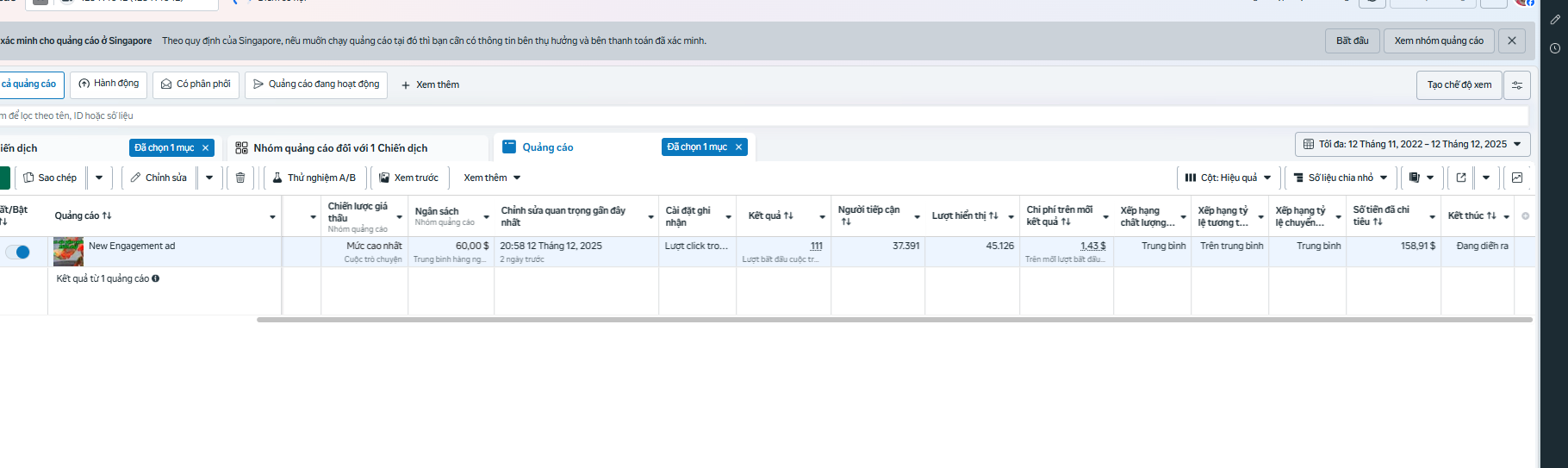The width and height of the screenshot is (1568, 468).
Task: Sort by the Kết quả column arrows
Action: pos(788,215)
